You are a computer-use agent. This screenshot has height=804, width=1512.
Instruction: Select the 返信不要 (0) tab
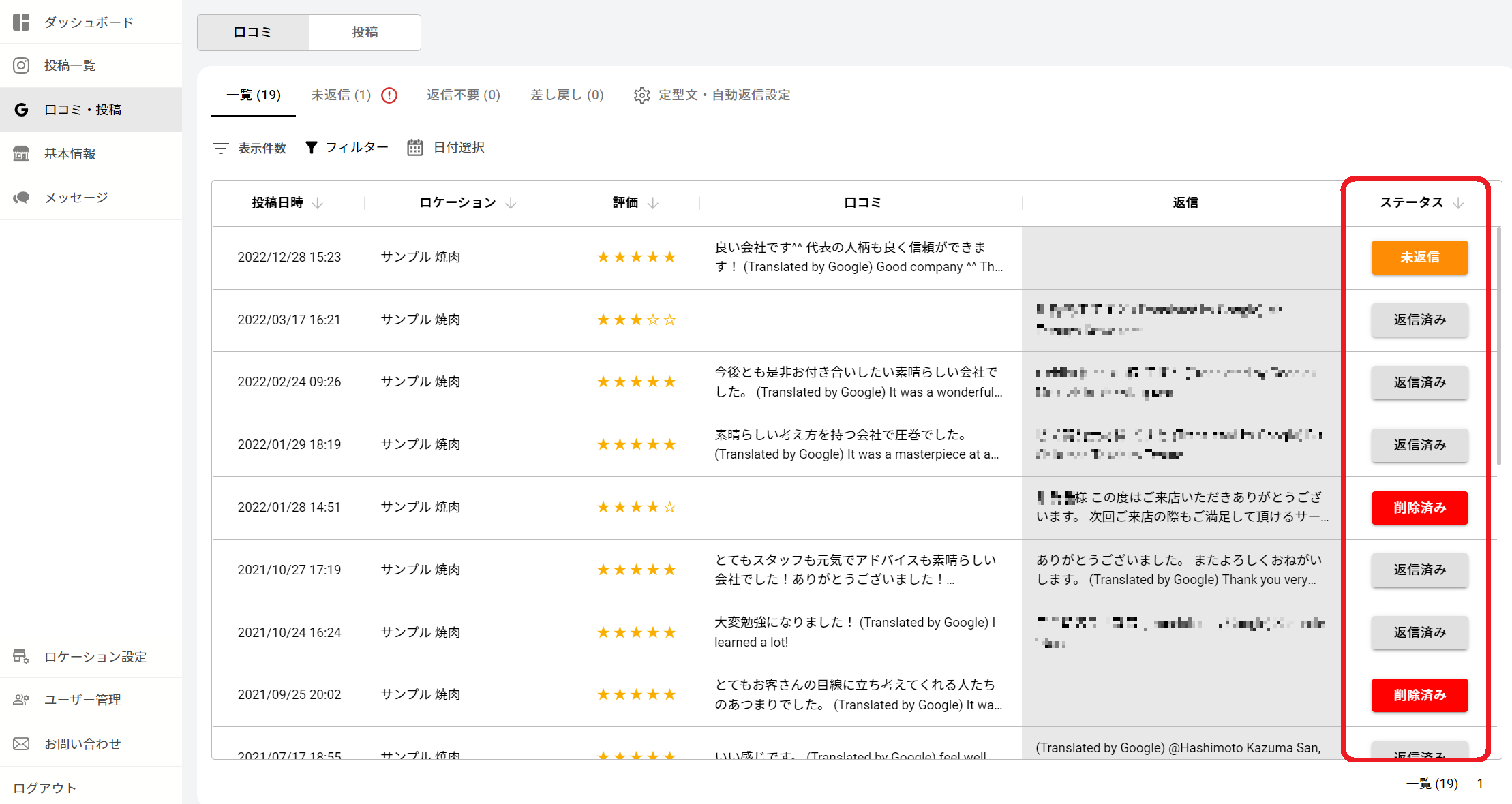pyautogui.click(x=464, y=95)
